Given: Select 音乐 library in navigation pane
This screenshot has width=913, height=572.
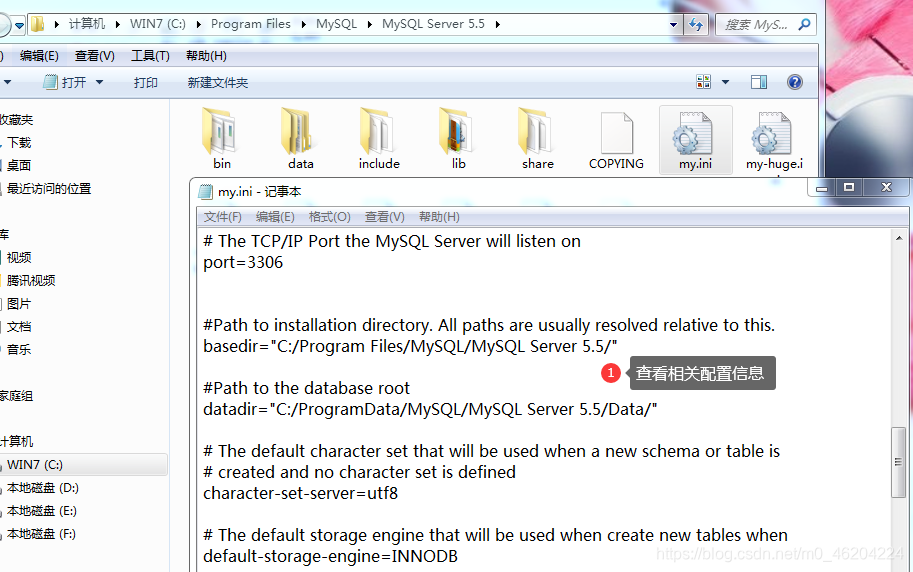Looking at the screenshot, I should [x=19, y=349].
